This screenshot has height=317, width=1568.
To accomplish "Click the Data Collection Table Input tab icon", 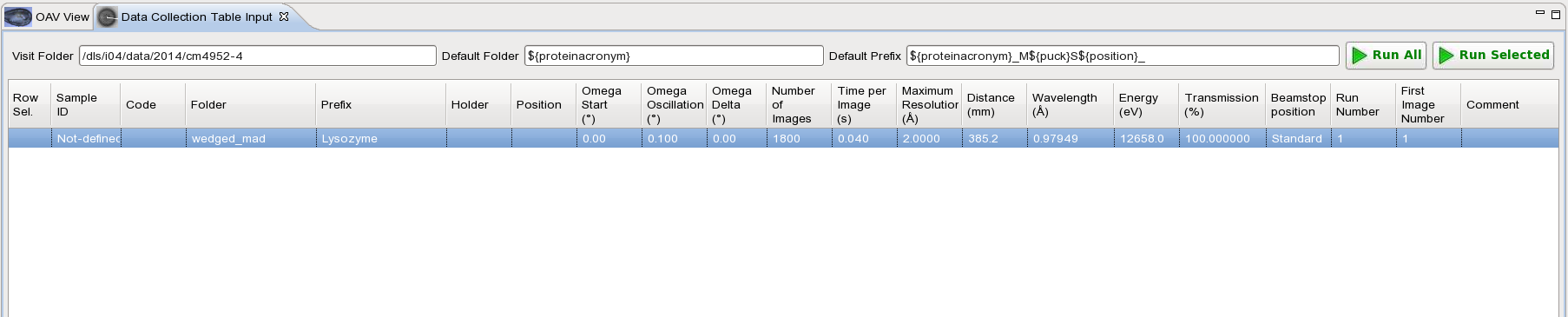I will click(x=108, y=17).
